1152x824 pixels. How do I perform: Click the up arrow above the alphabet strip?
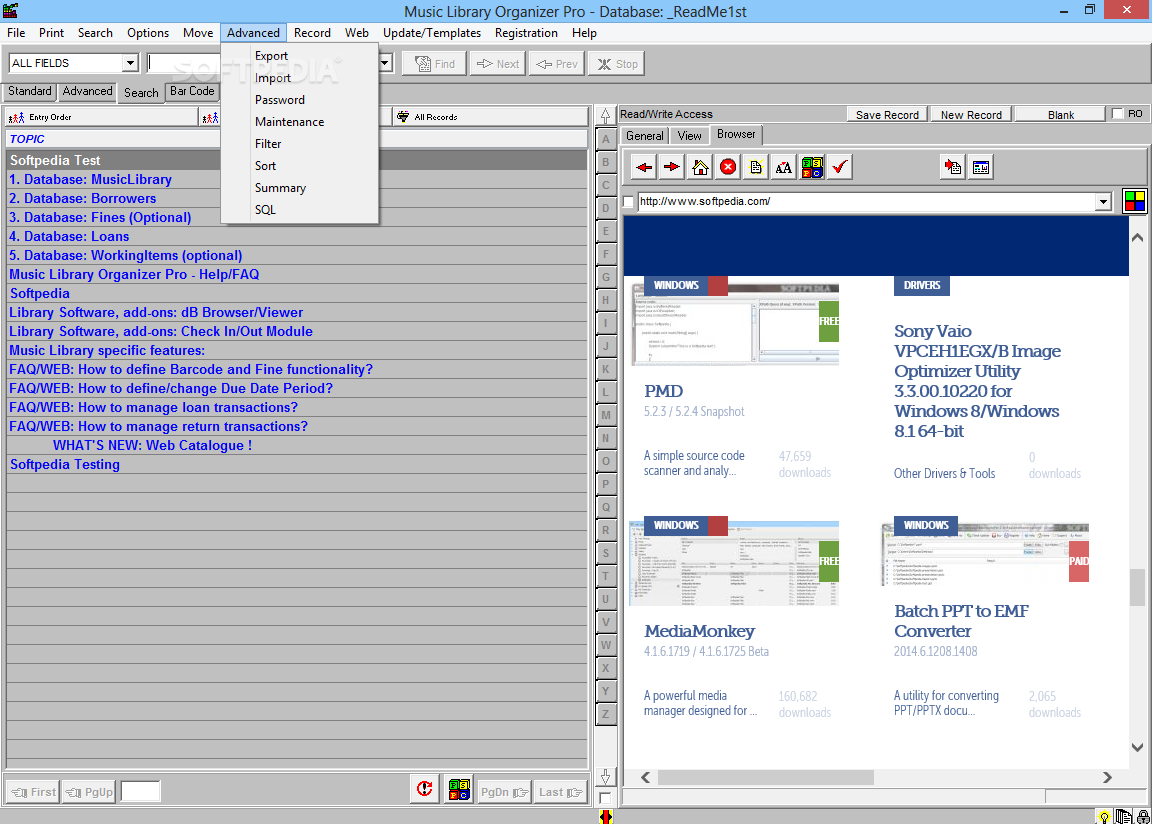(x=605, y=116)
